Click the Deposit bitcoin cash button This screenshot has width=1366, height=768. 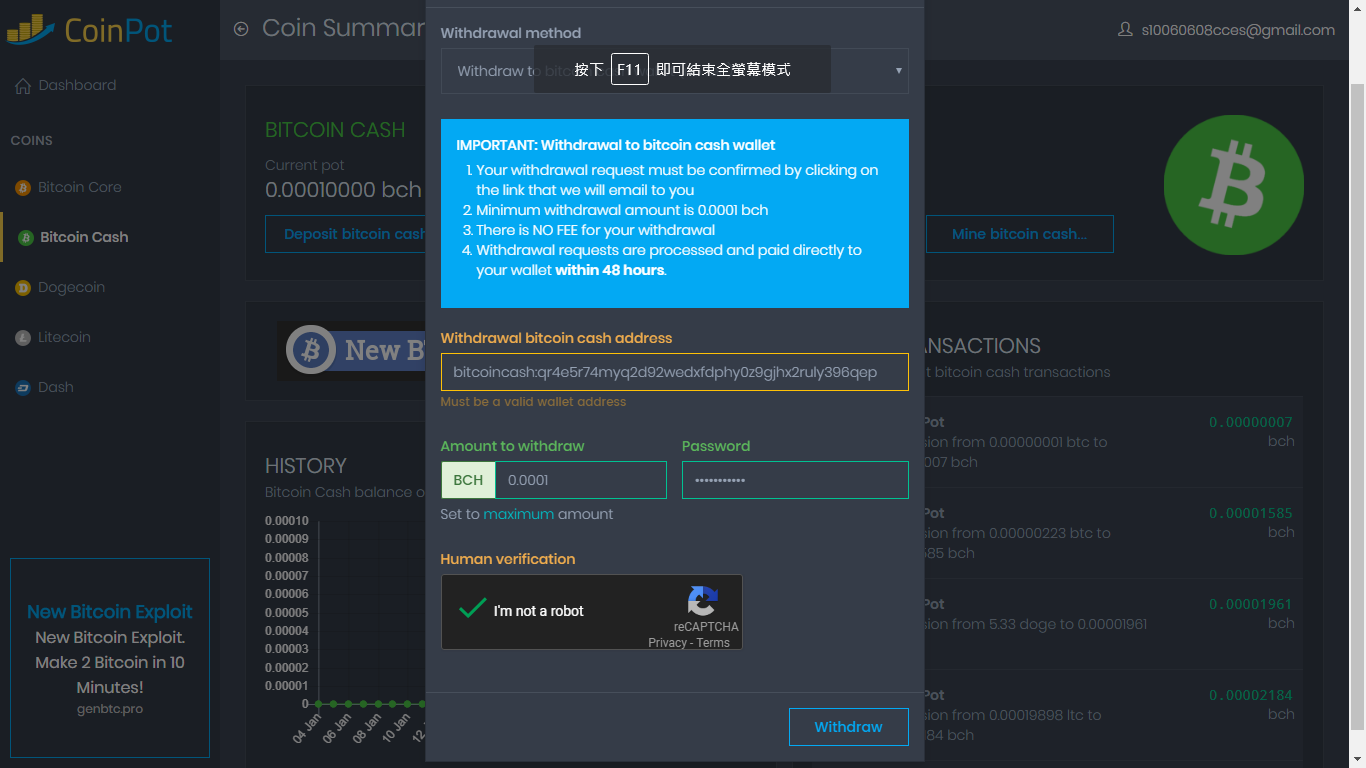tap(345, 234)
